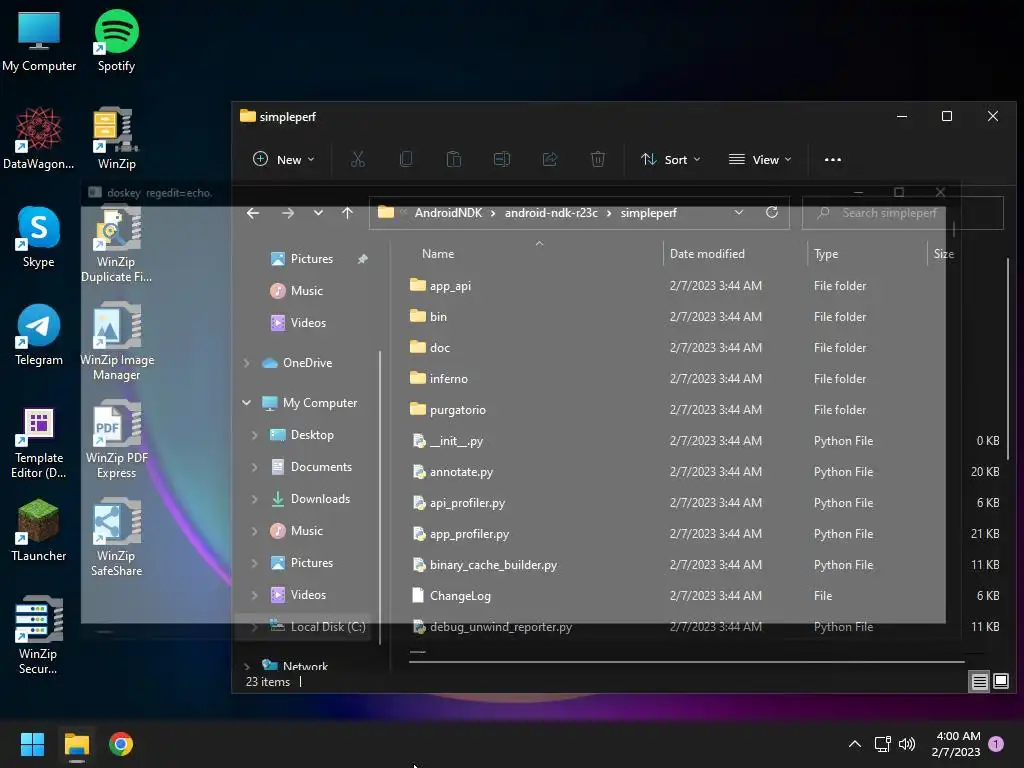This screenshot has height=768, width=1024.
Task: Click the Cut scissors icon in toolbar
Action: coord(357,159)
